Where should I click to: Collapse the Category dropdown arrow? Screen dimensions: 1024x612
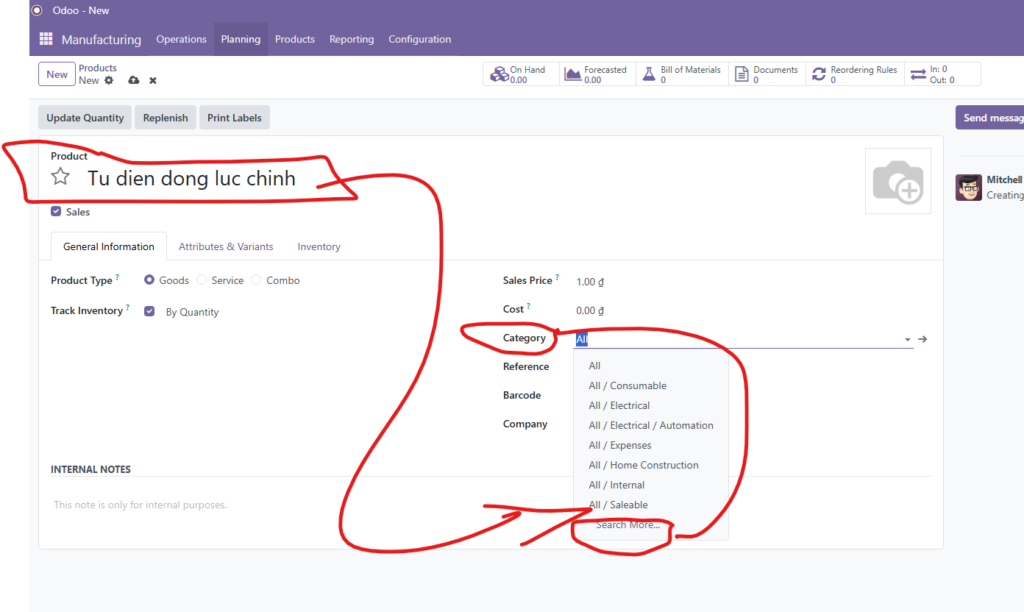coord(908,340)
